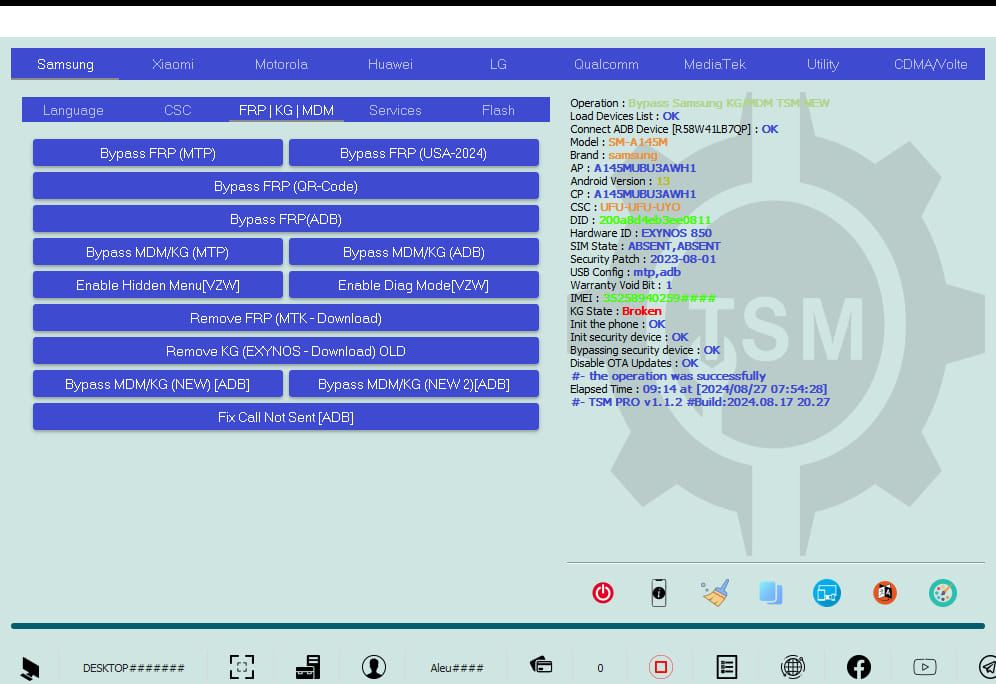Viewport: 996px width, 684px height.
Task: Select the CDMA/Volte tab
Action: point(931,64)
